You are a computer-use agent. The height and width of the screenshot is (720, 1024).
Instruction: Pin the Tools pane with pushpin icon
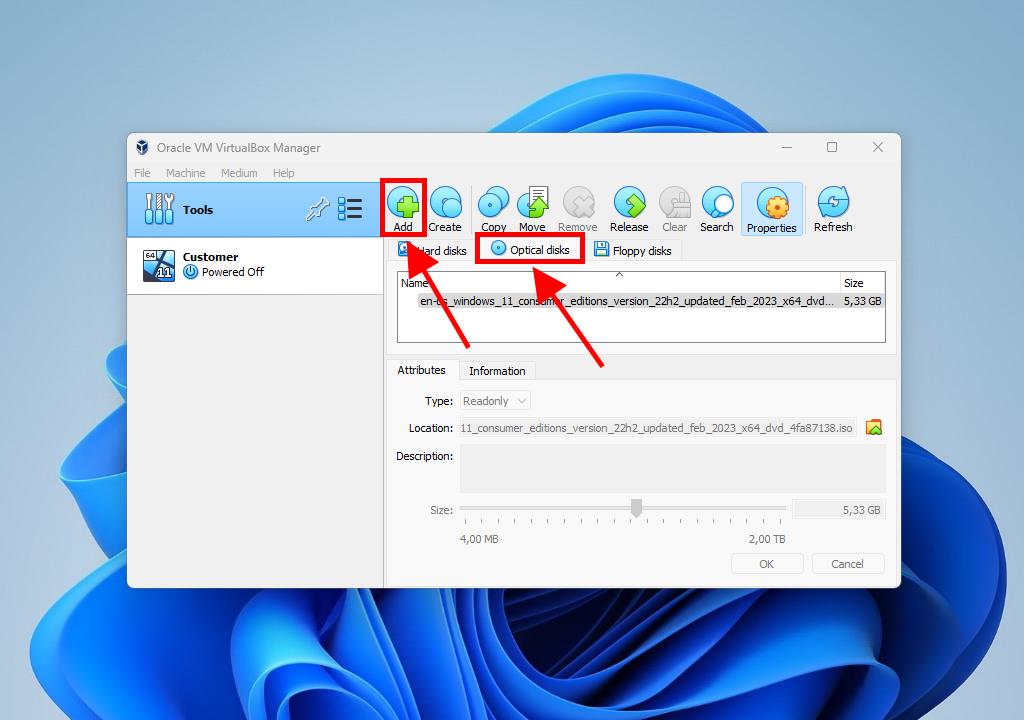[x=317, y=209]
